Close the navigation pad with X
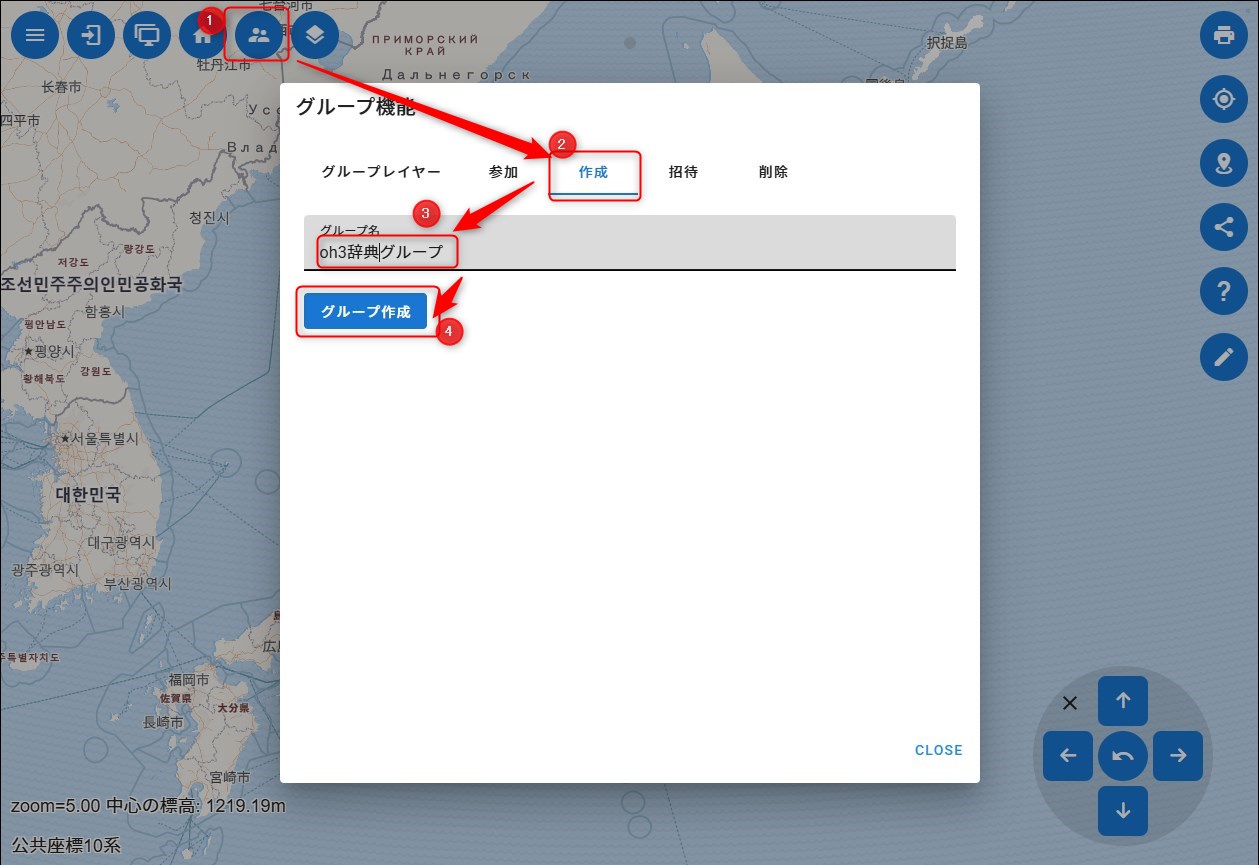Image resolution: width=1259 pixels, height=865 pixels. pos(1069,703)
